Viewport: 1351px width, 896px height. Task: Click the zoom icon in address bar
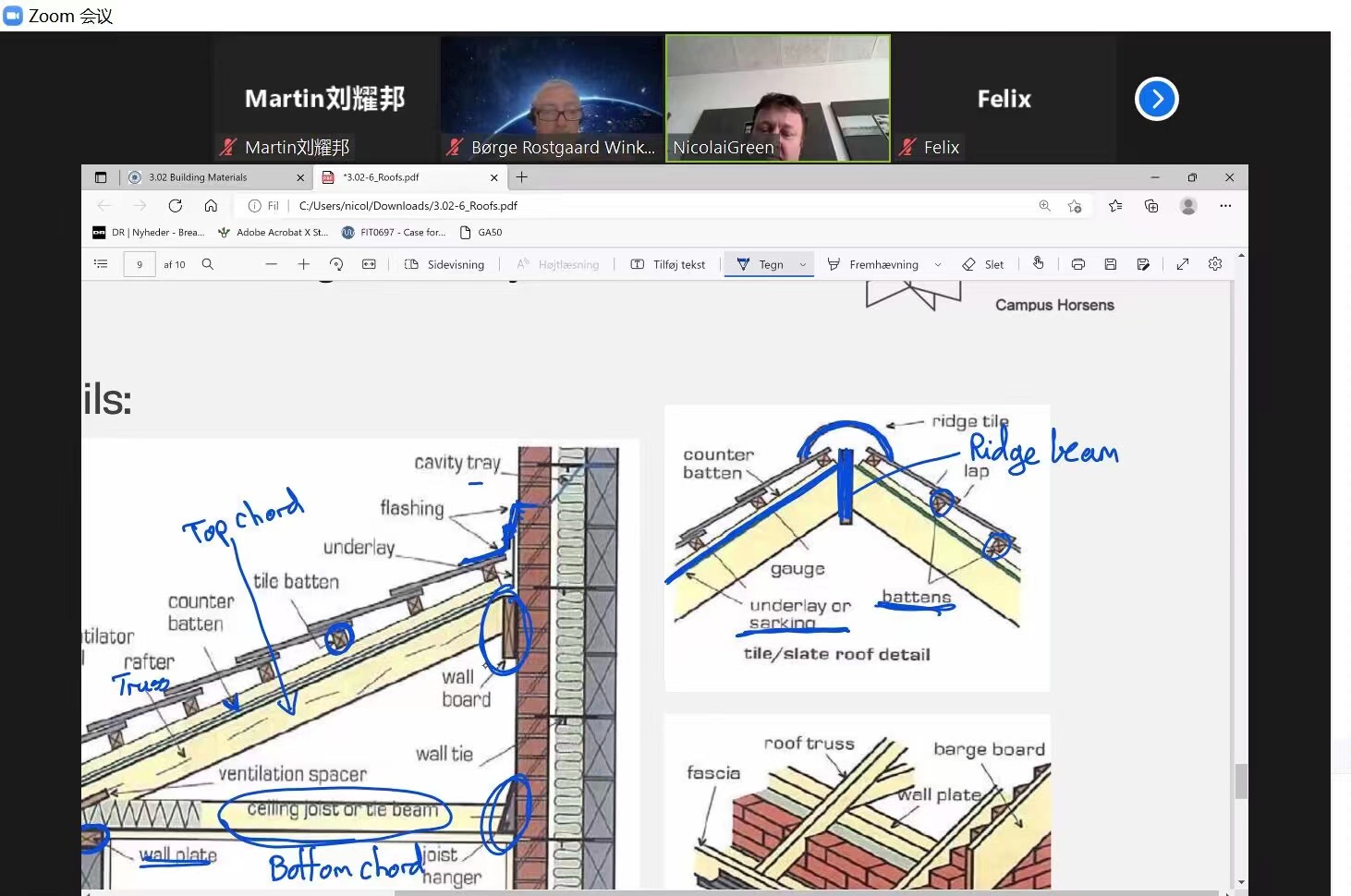[1044, 205]
